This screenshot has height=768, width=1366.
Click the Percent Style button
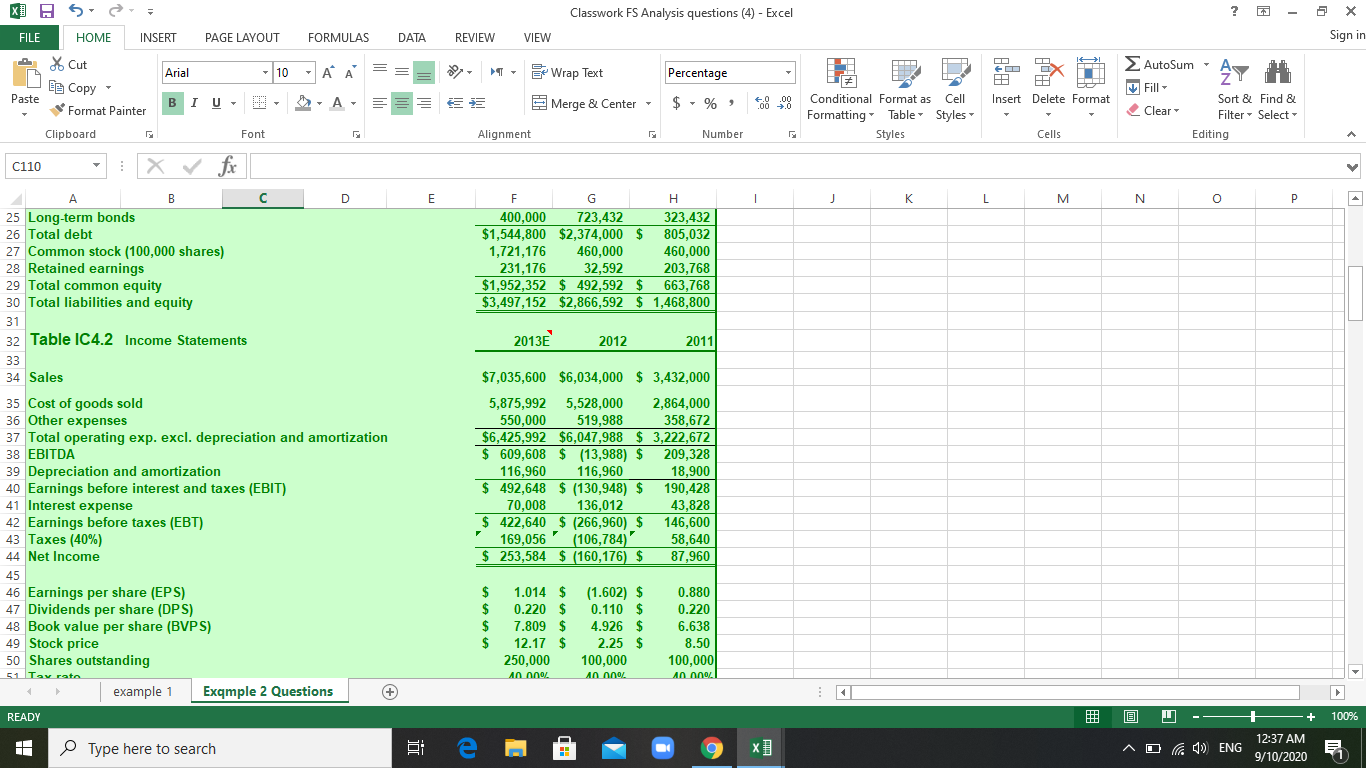point(709,104)
